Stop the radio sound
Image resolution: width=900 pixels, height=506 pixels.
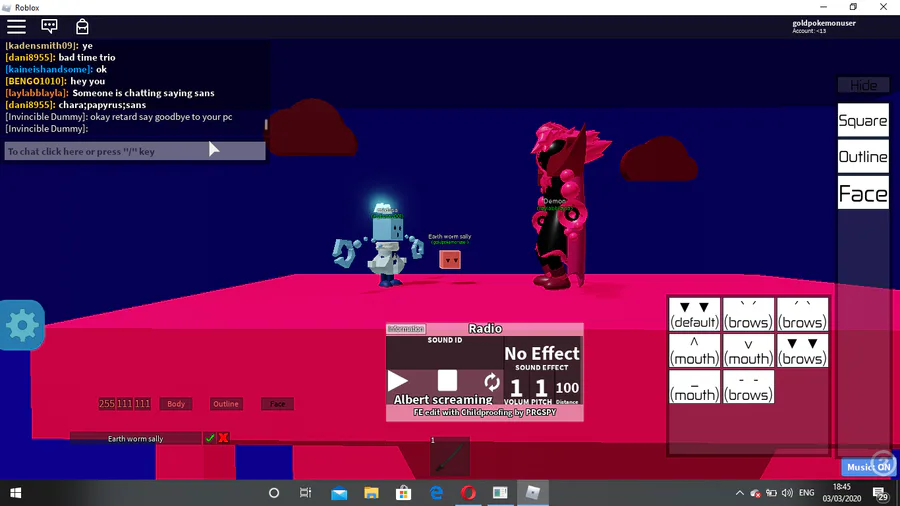click(x=447, y=380)
